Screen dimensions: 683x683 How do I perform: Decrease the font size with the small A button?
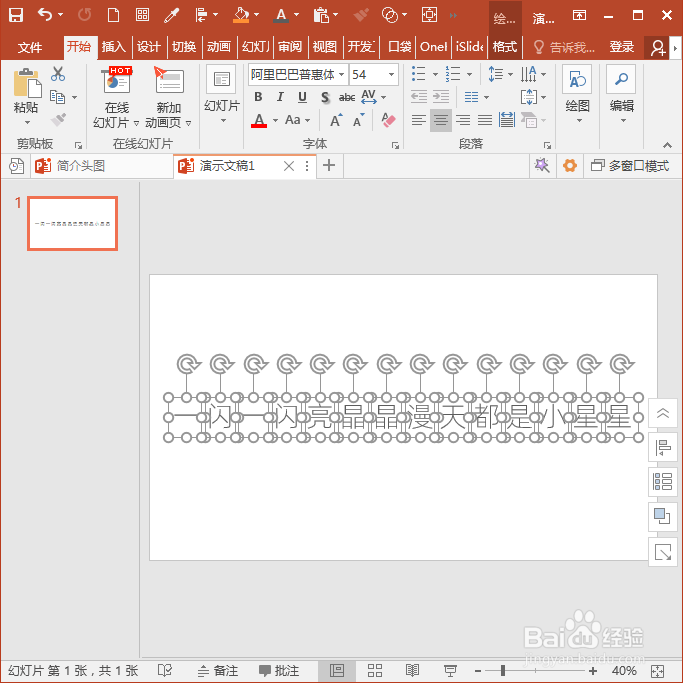358,120
